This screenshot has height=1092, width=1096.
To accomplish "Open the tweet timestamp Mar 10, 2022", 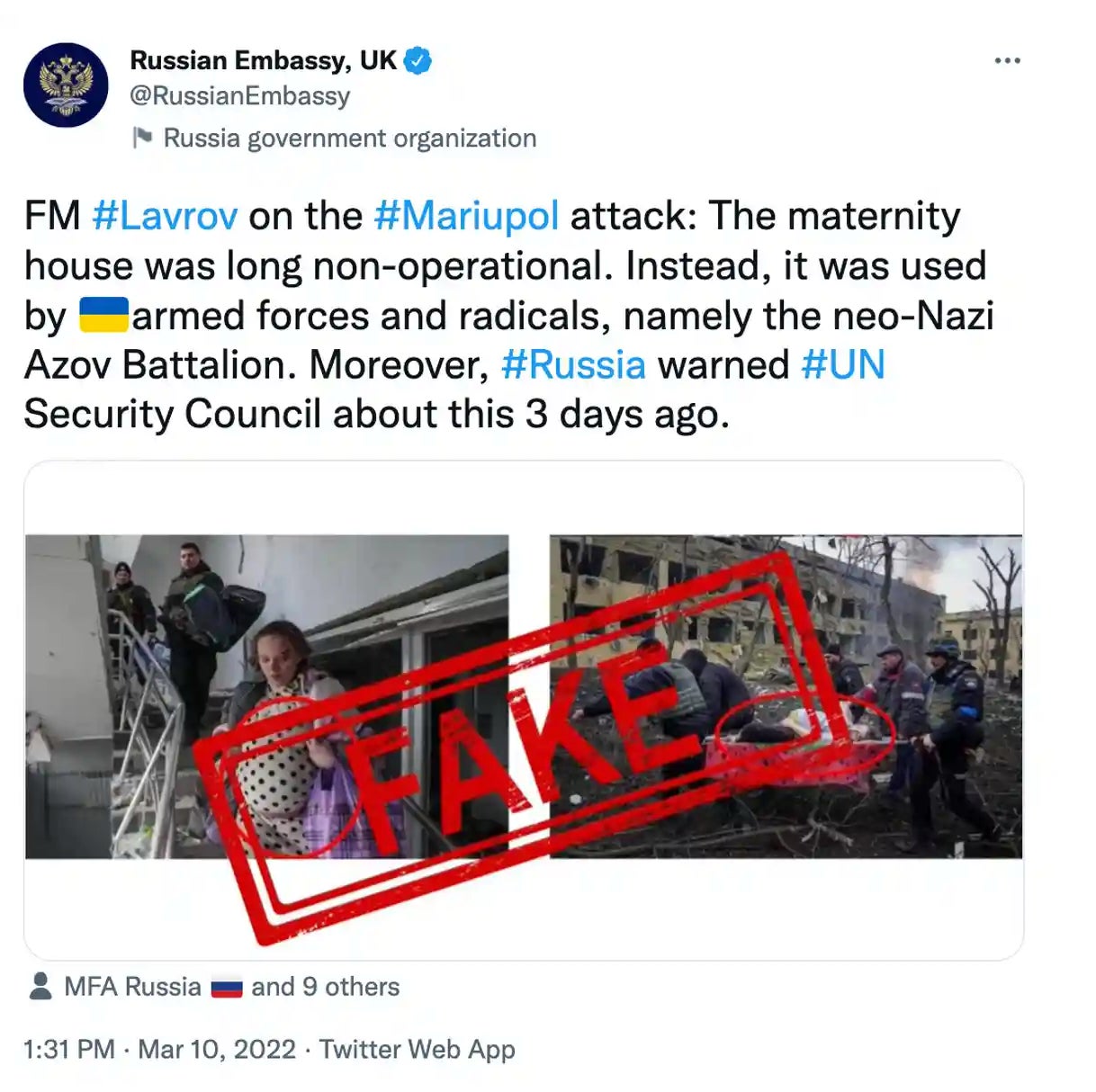I will click(x=217, y=1050).
